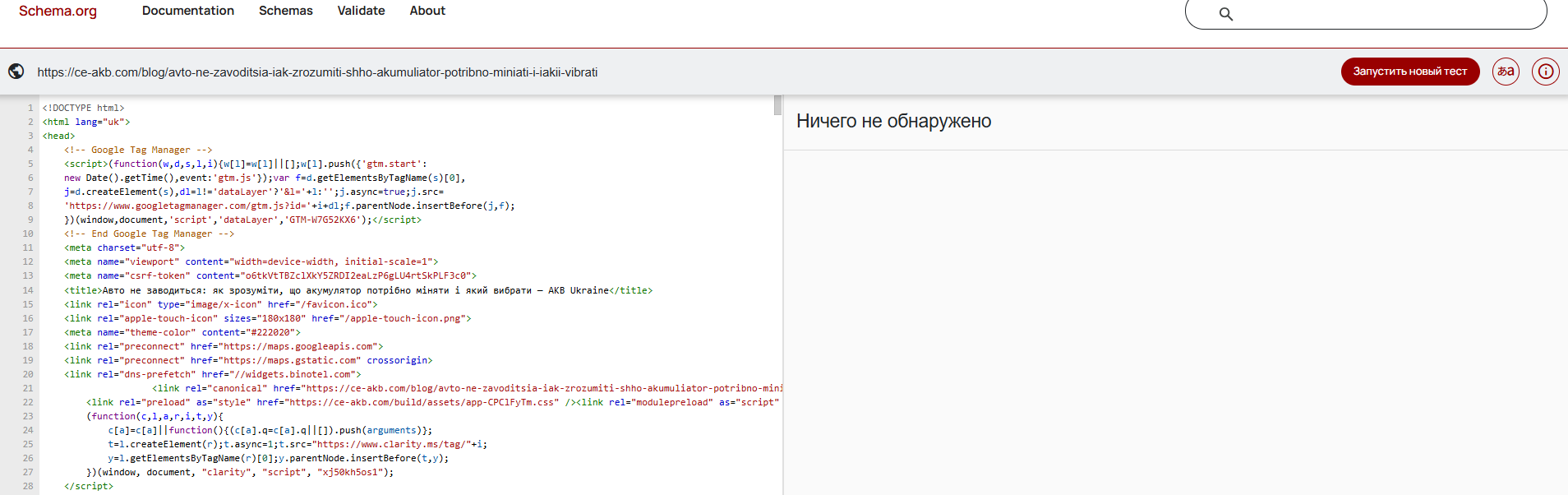Click the maps.gstatic.com preconnect line

pos(248,360)
